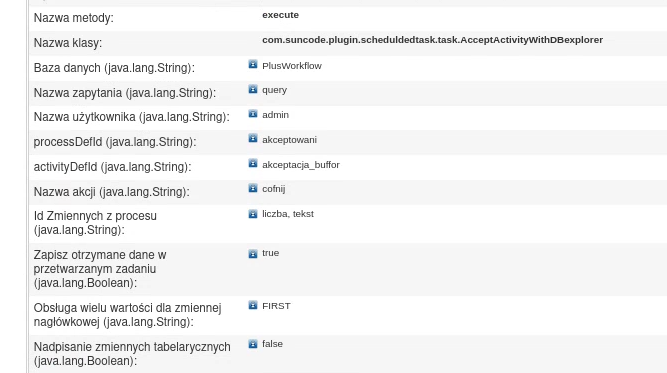Click the Baza danych parameter label

point(114,68)
